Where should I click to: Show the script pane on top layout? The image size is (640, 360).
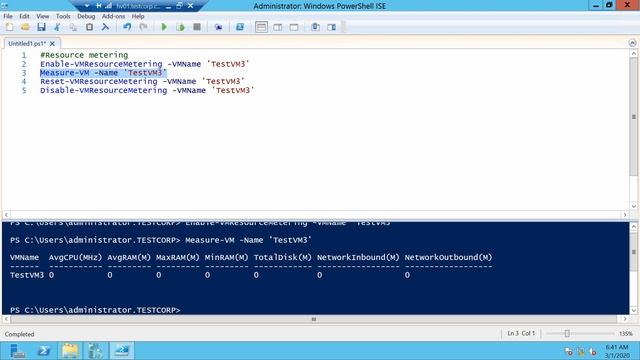(x=261, y=27)
